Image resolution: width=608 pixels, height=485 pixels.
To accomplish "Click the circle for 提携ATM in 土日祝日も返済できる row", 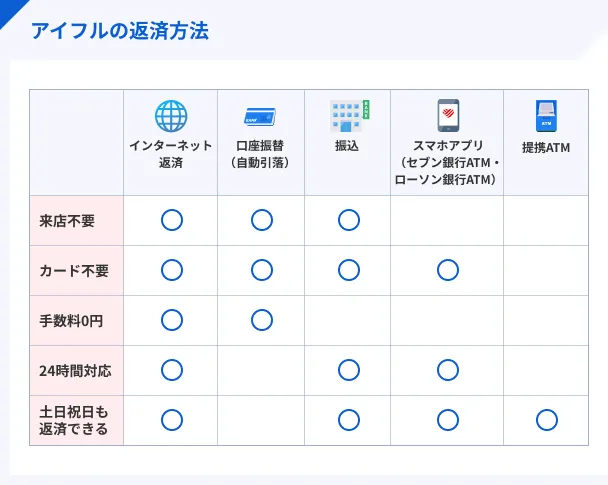I will point(546,420).
